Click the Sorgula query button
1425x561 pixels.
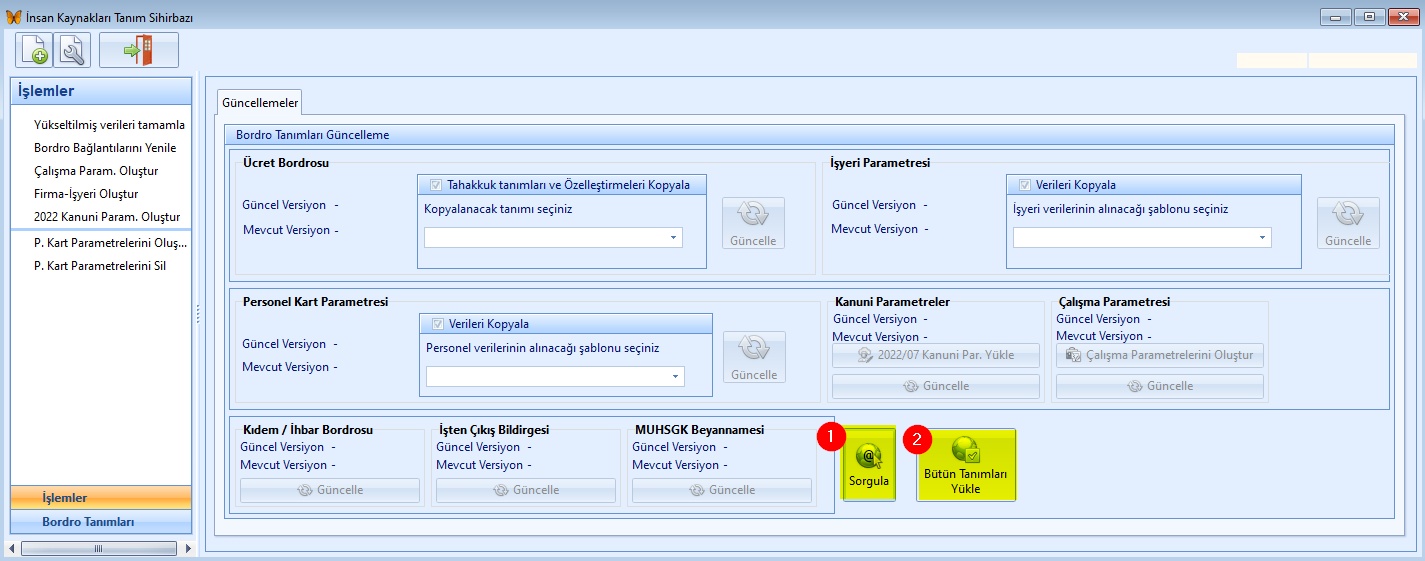[869, 465]
